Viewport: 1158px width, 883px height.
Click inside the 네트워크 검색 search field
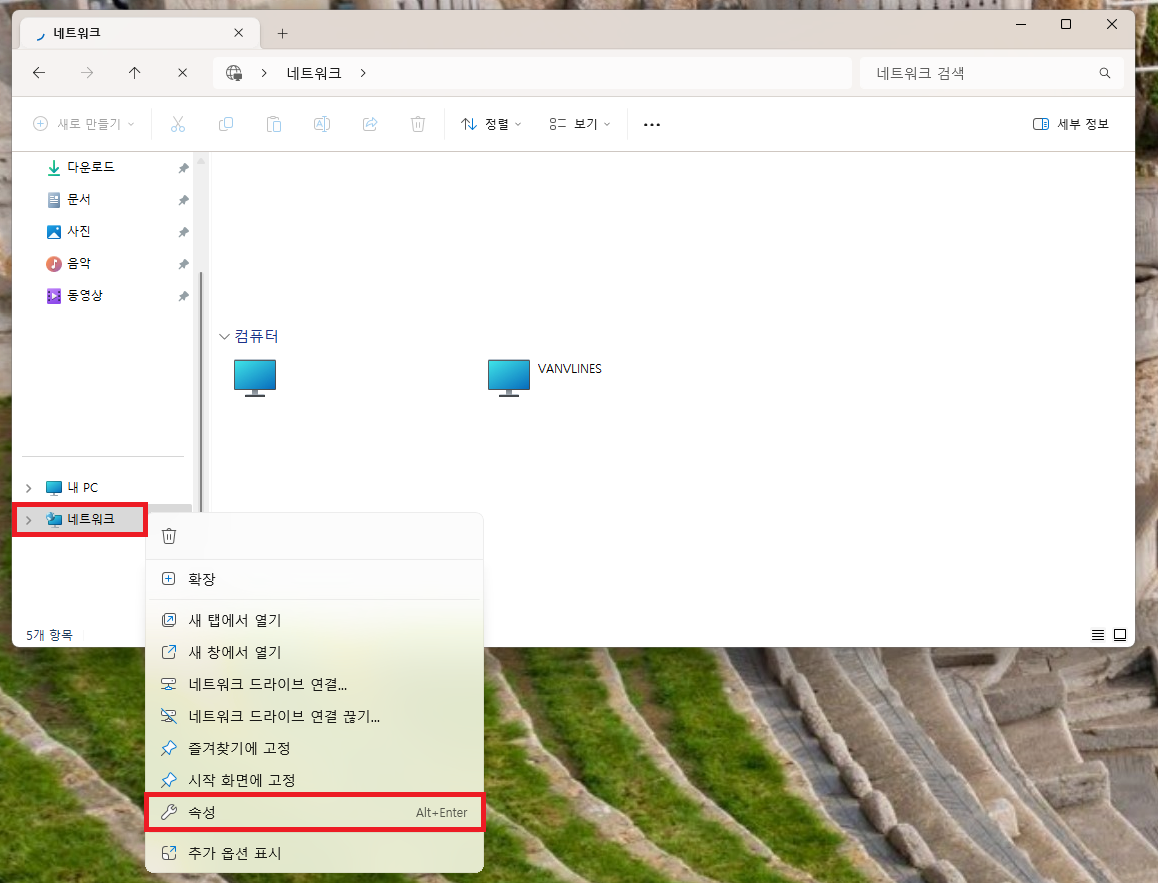pyautogui.click(x=990, y=72)
